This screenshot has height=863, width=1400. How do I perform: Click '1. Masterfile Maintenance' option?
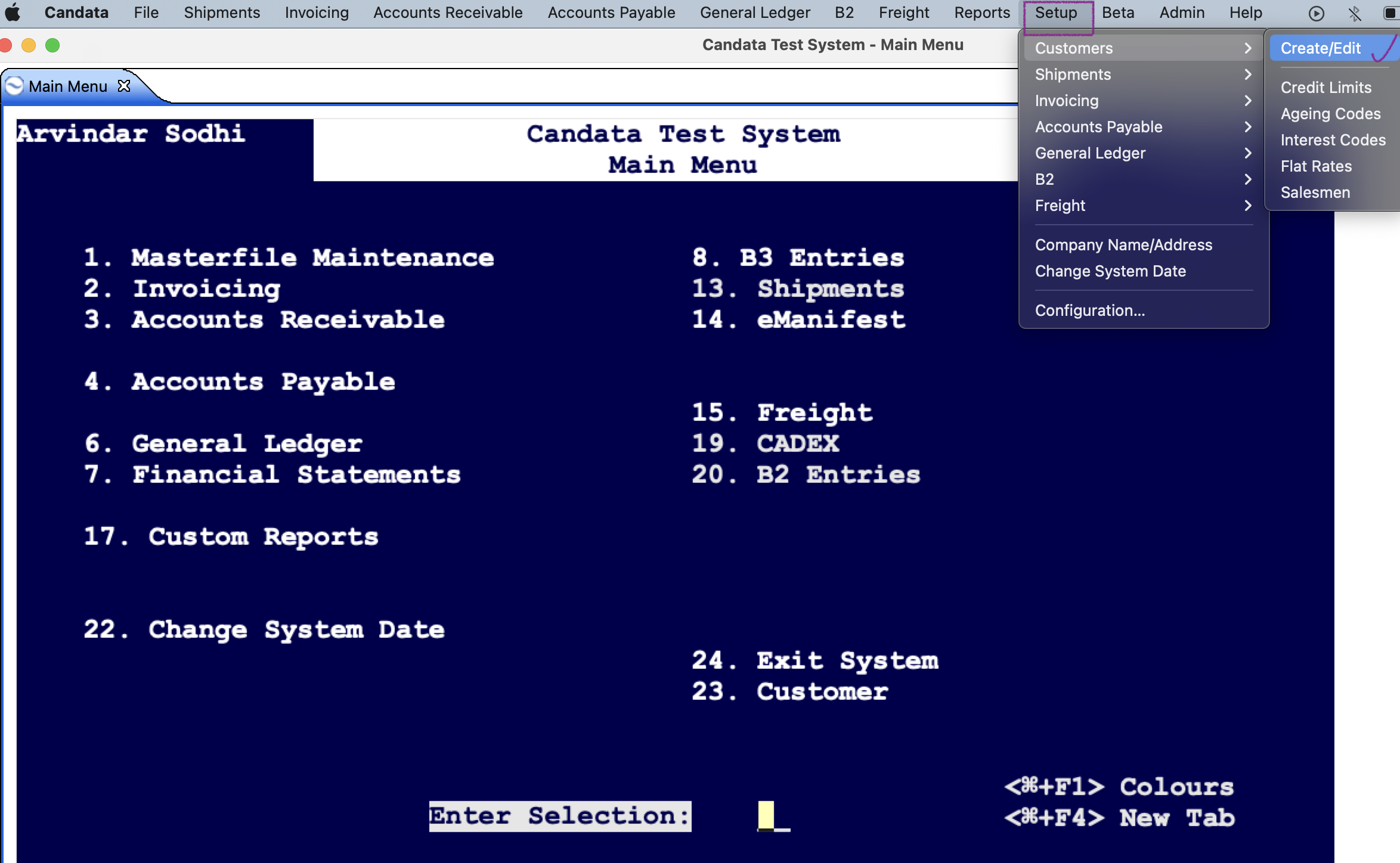289,257
